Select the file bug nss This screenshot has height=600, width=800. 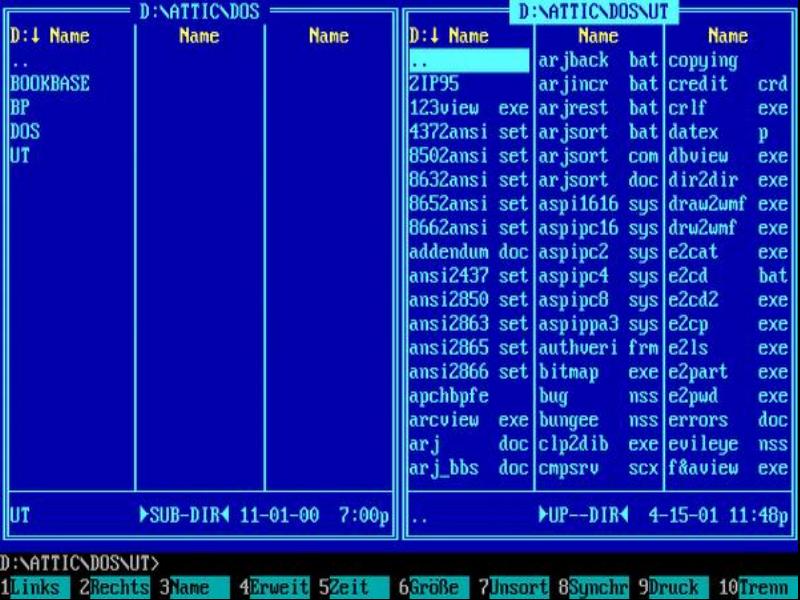tap(598, 395)
